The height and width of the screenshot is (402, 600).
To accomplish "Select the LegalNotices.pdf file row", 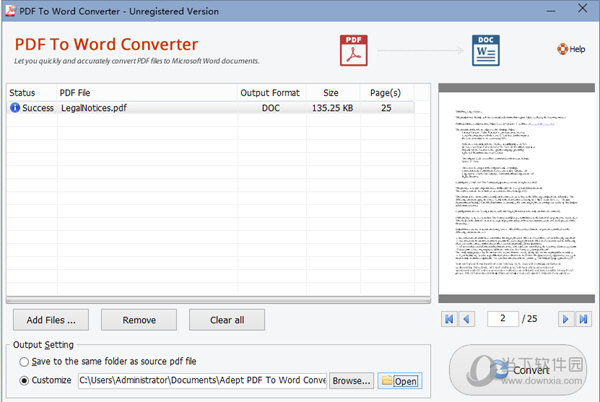I will (211, 108).
